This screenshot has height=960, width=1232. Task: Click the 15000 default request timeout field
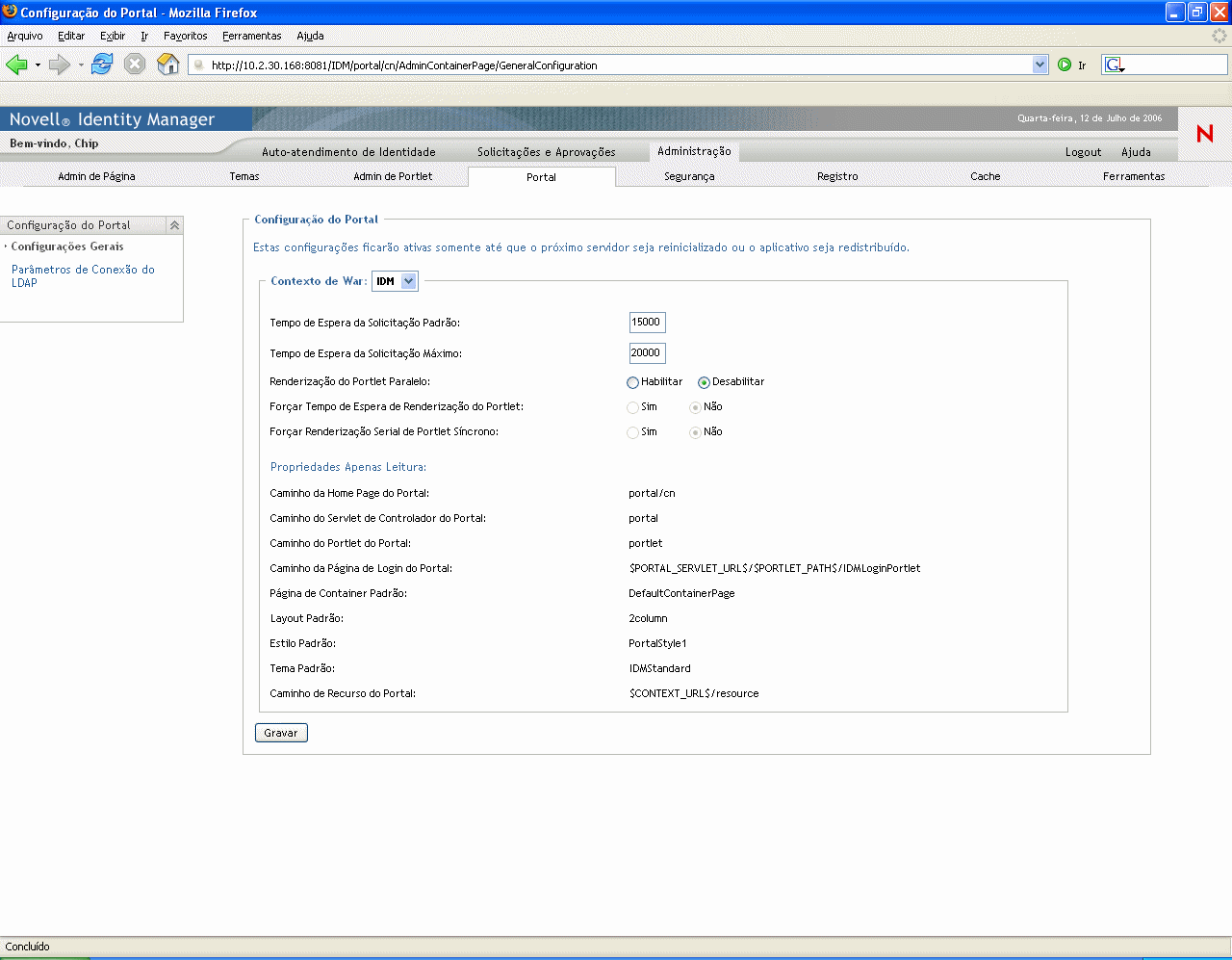click(x=647, y=323)
